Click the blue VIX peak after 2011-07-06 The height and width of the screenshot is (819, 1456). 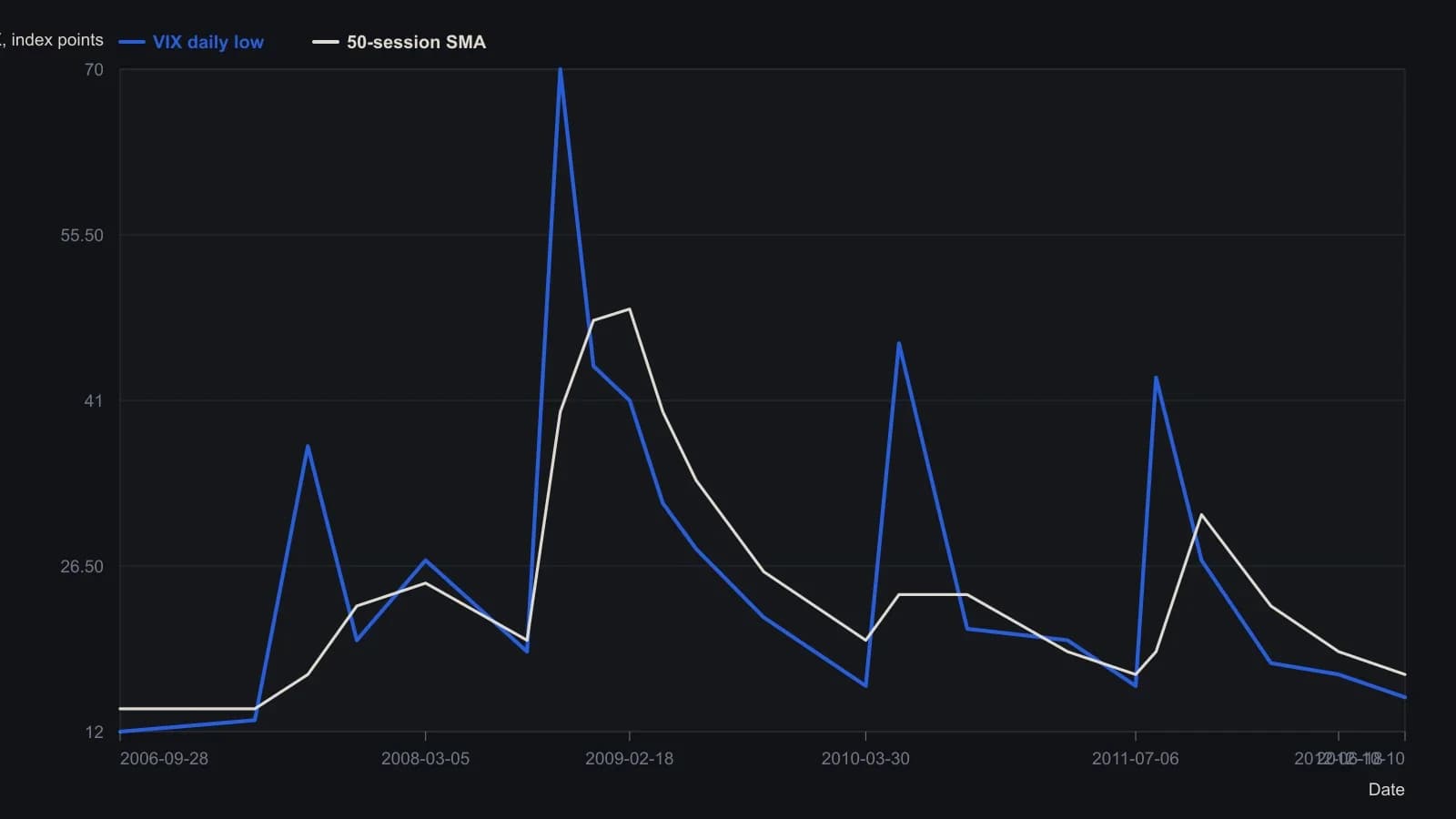(1156, 378)
